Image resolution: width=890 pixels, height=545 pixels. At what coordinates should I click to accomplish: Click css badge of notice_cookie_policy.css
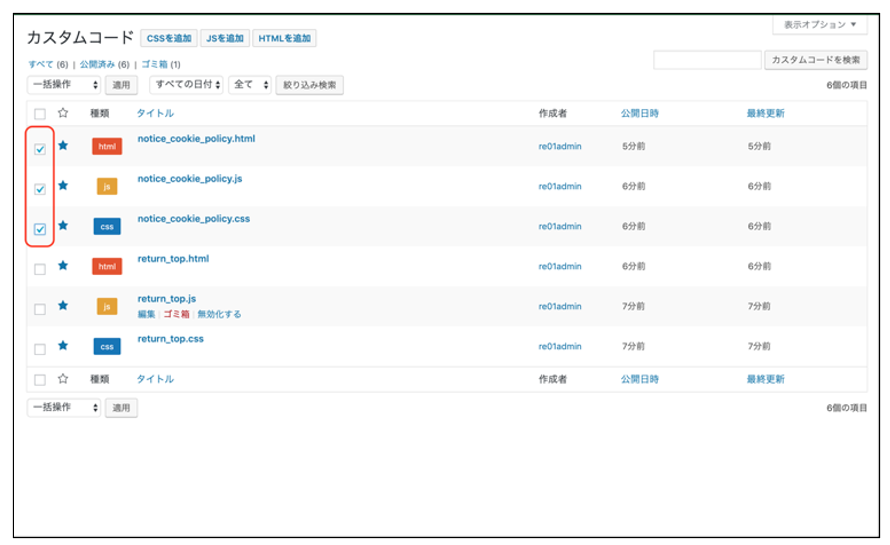click(107, 227)
